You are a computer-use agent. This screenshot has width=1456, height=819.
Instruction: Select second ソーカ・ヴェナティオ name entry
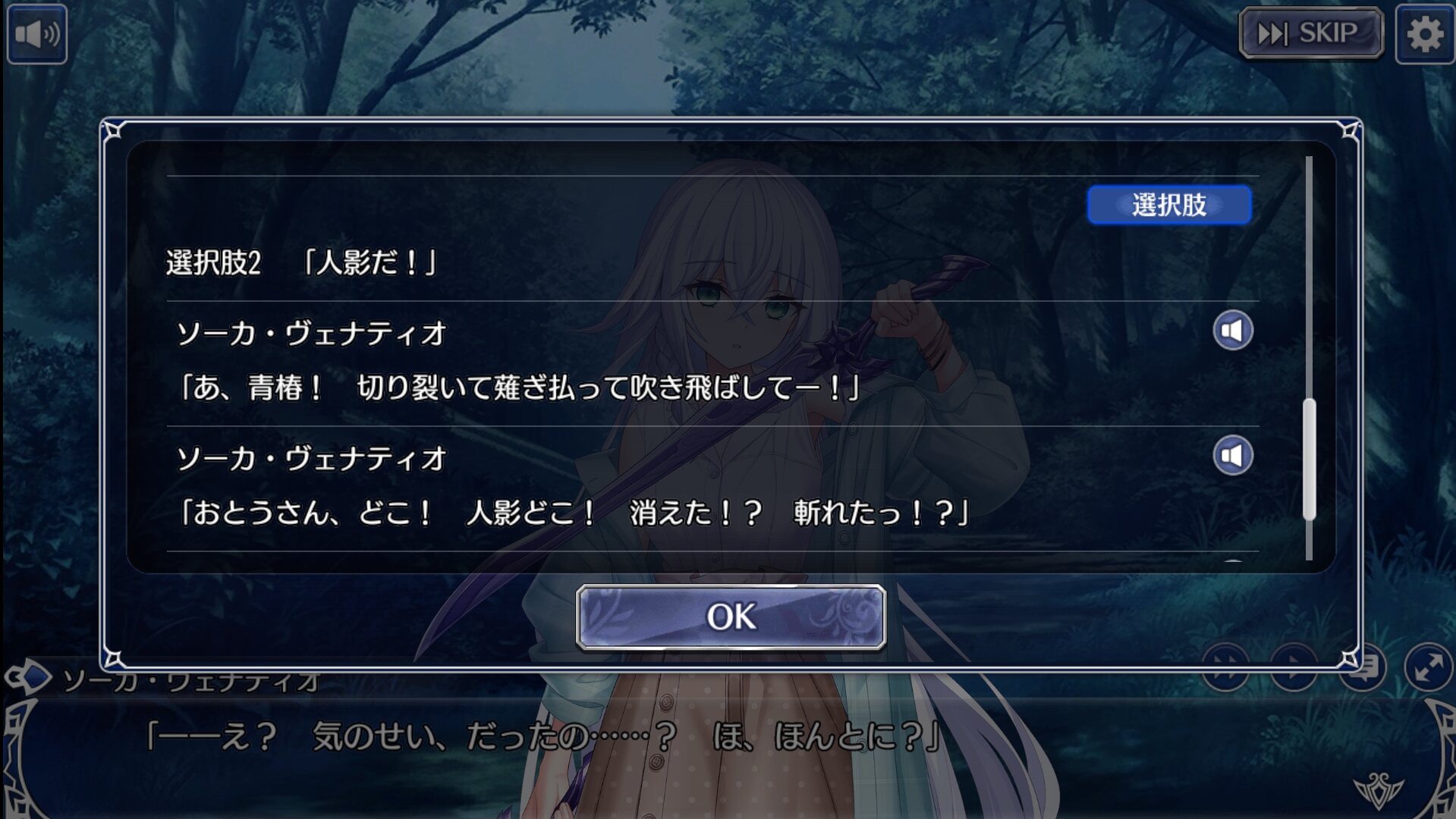(311, 459)
